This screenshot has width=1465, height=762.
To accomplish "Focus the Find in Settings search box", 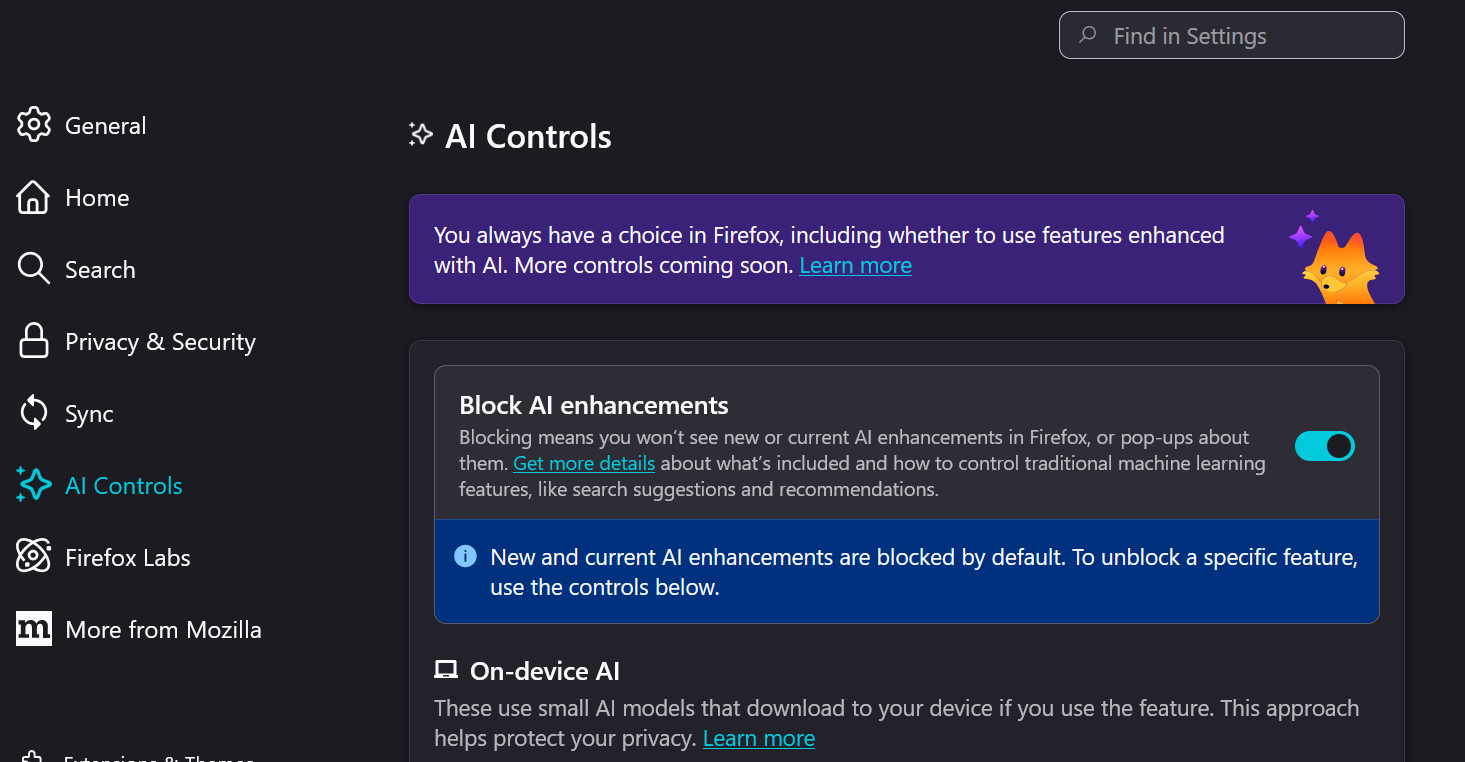I will pyautogui.click(x=1231, y=36).
